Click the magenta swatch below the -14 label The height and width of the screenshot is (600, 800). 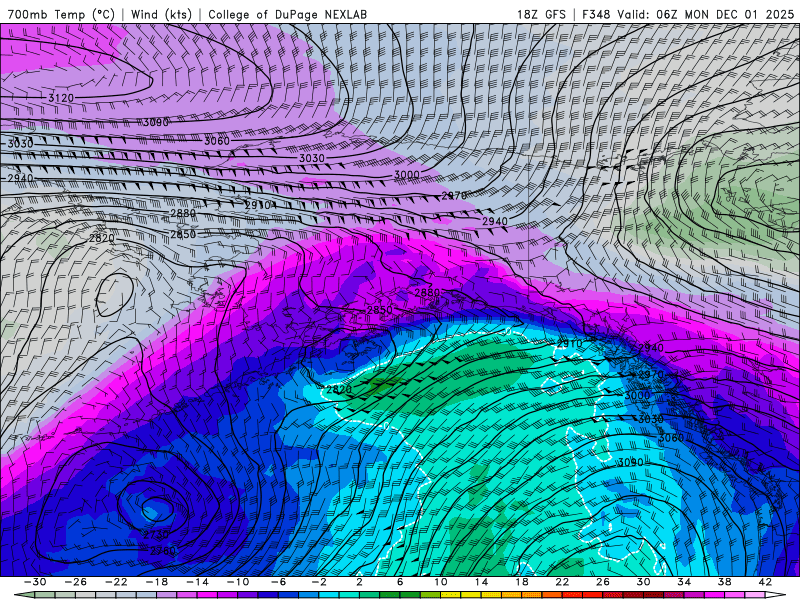[x=208, y=595]
